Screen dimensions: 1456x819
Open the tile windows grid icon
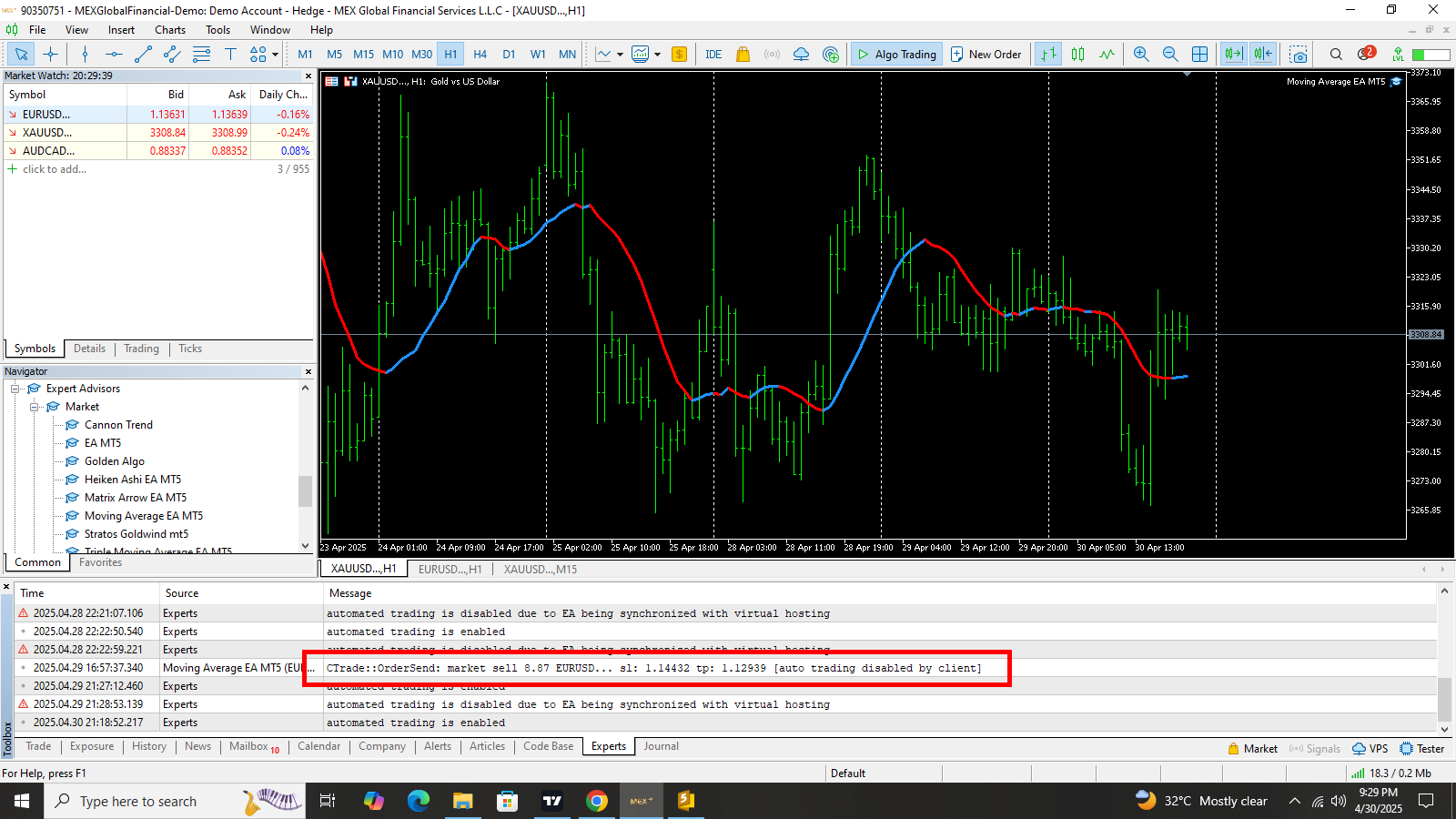pyautogui.click(x=1200, y=55)
